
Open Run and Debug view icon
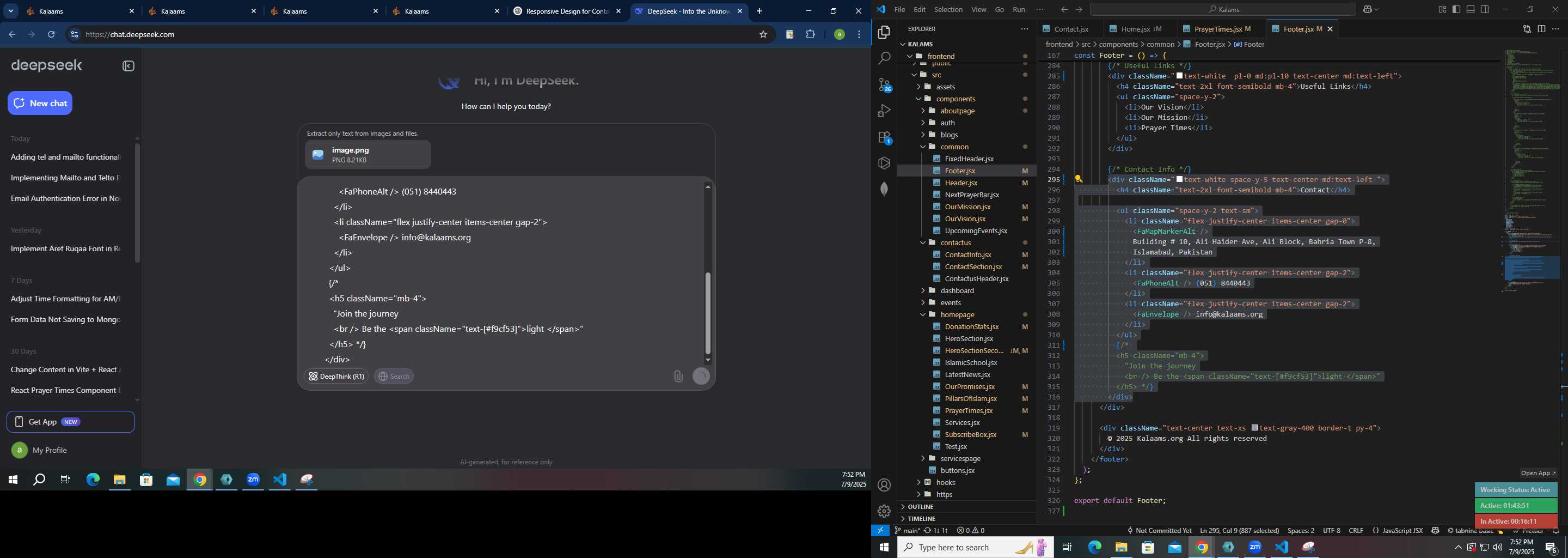[884, 111]
